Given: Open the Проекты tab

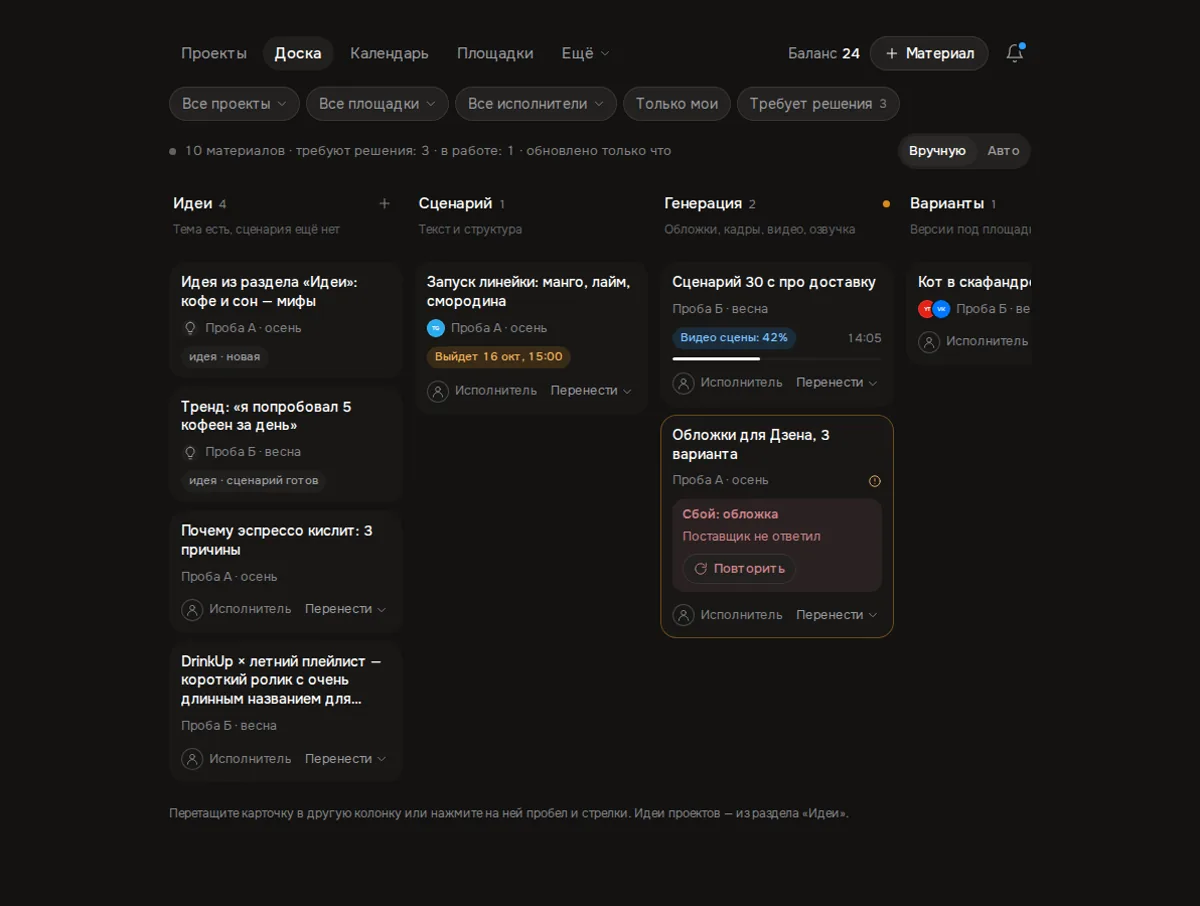Looking at the screenshot, I should tap(214, 53).
